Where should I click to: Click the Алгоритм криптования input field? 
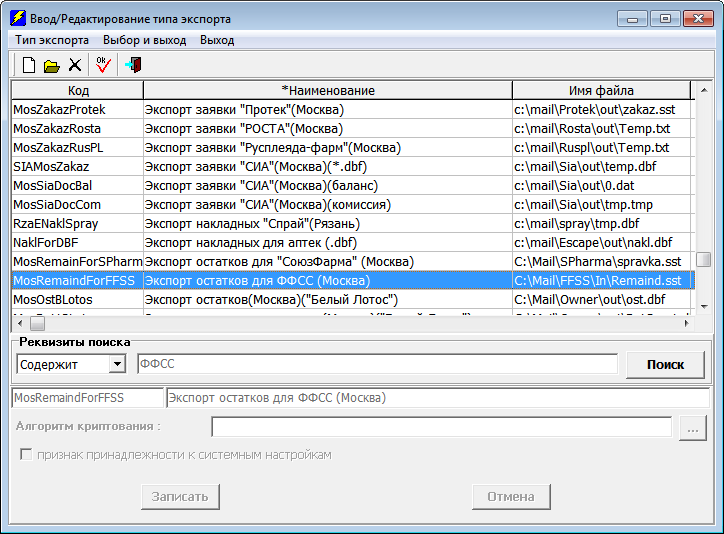pos(441,426)
